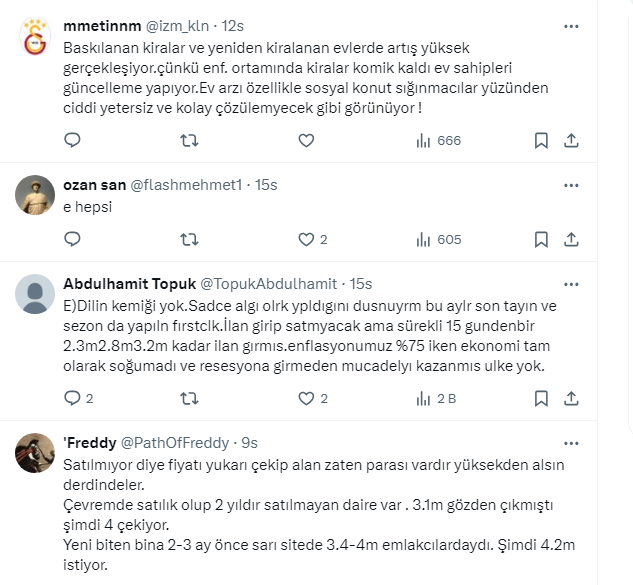Share mmetinnm's tweet
Screen dimensions: 633x585
(x=571, y=141)
